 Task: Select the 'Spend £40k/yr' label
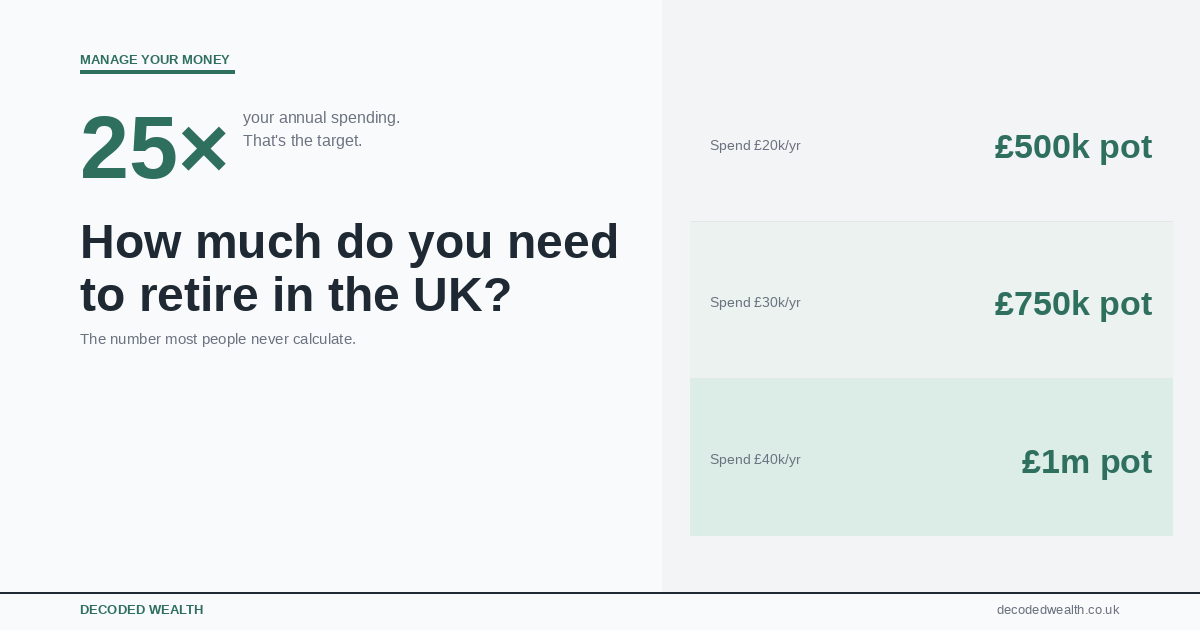click(x=755, y=460)
